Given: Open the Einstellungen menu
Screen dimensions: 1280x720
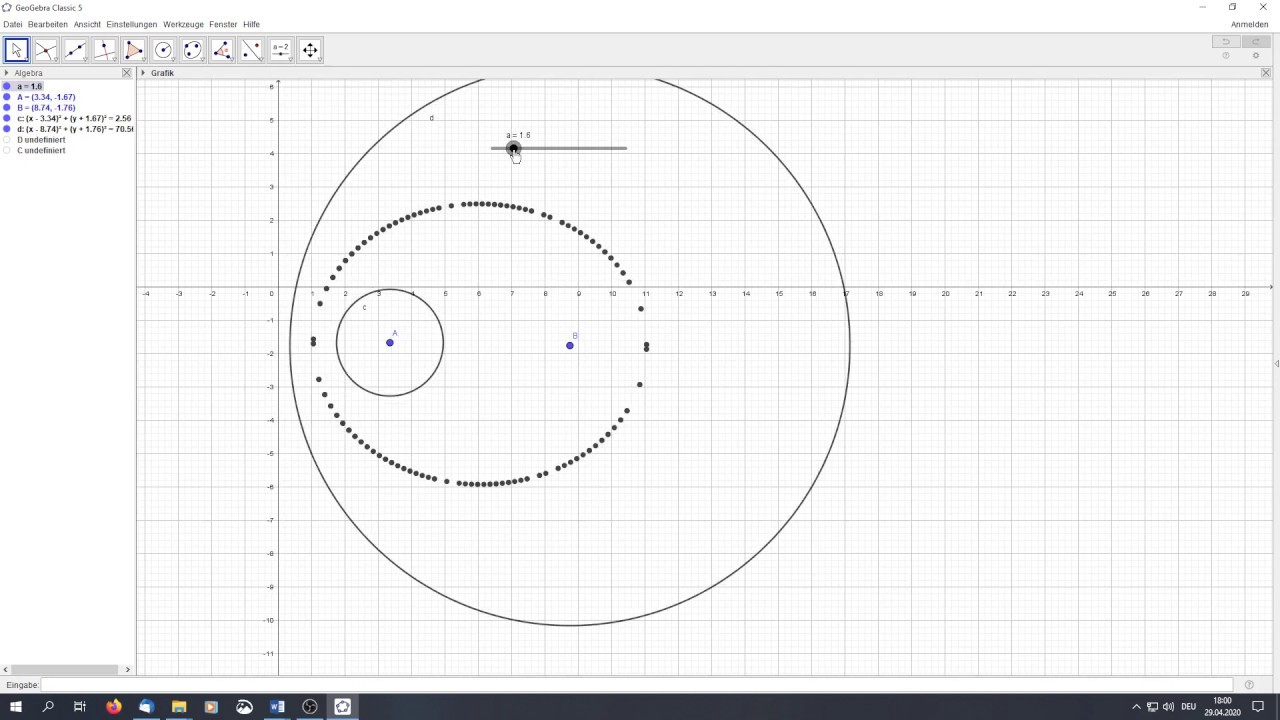Looking at the screenshot, I should click(x=132, y=24).
